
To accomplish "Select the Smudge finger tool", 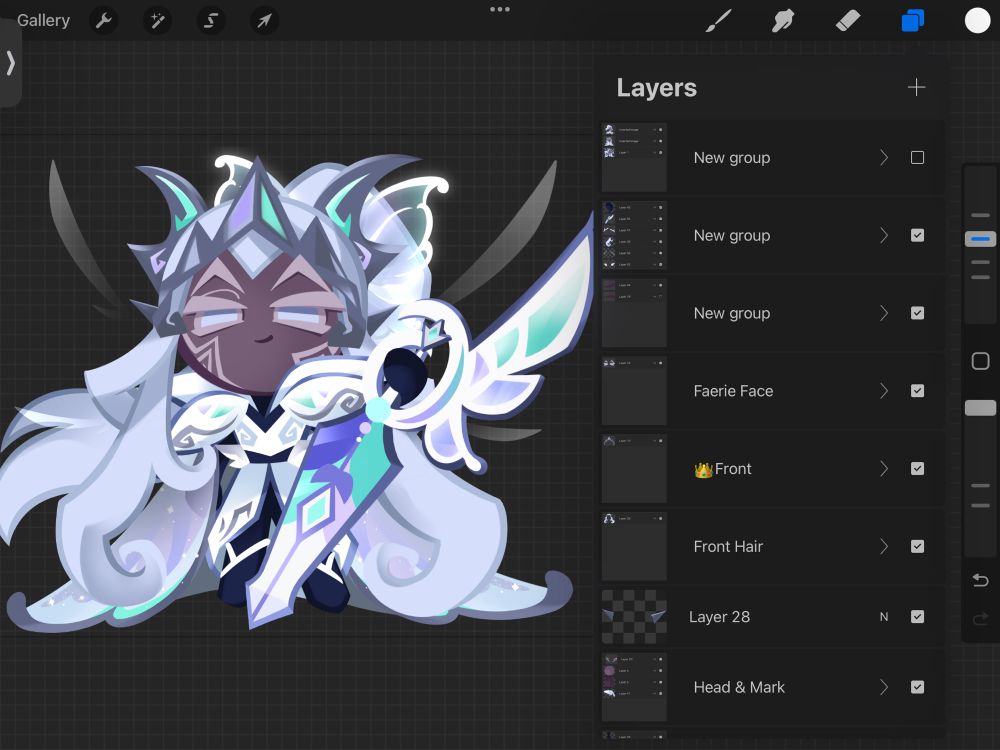I will (783, 20).
